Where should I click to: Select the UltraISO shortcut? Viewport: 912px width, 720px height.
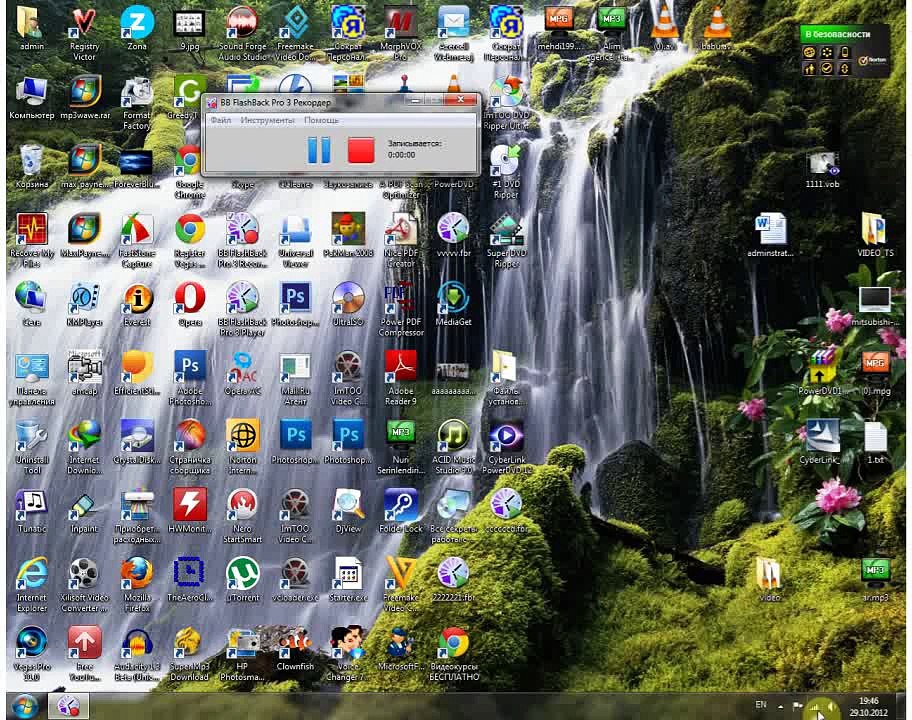[x=348, y=305]
